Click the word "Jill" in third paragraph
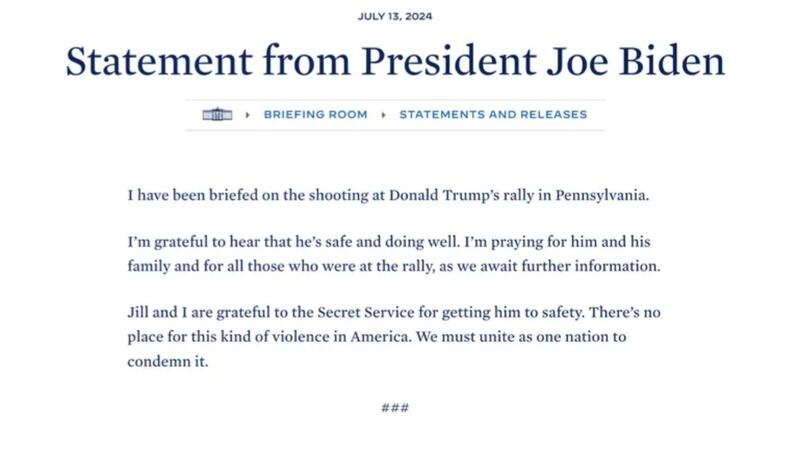800x450 pixels. [x=138, y=312]
